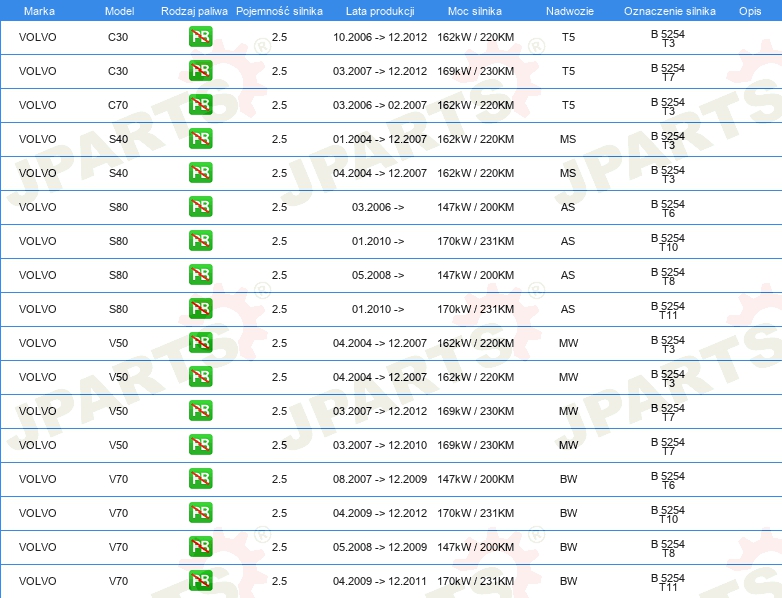Click the Opis column header
782x598 pixels.
click(x=750, y=11)
